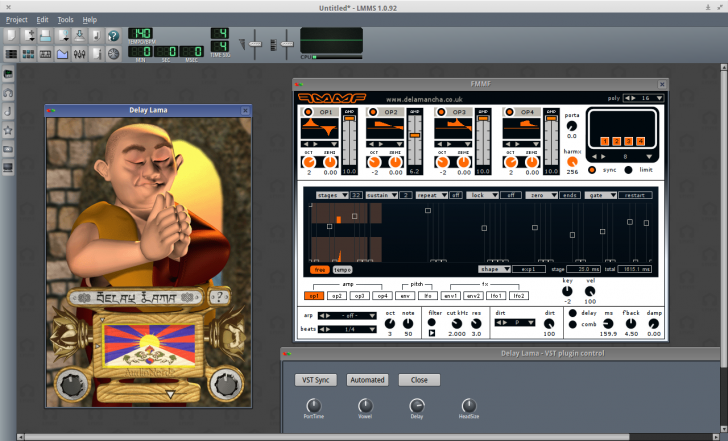Image resolution: width=728 pixels, height=441 pixels.
Task: Click the left round knob on Delay Lama
Action: coord(72,384)
